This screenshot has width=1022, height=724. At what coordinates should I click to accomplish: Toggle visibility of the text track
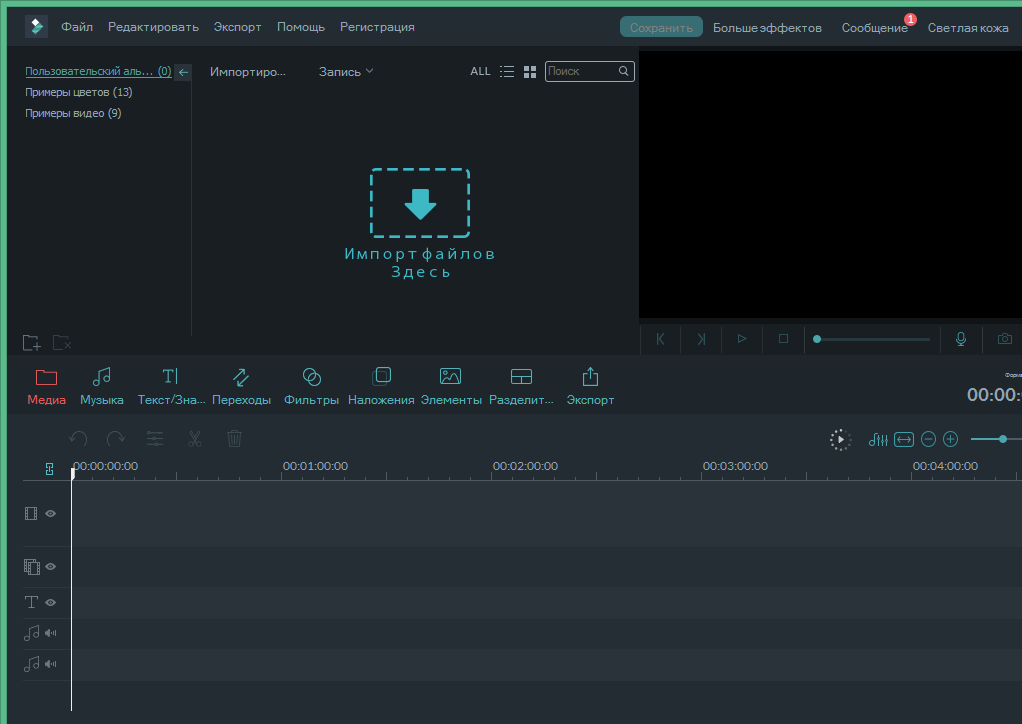[x=50, y=602]
